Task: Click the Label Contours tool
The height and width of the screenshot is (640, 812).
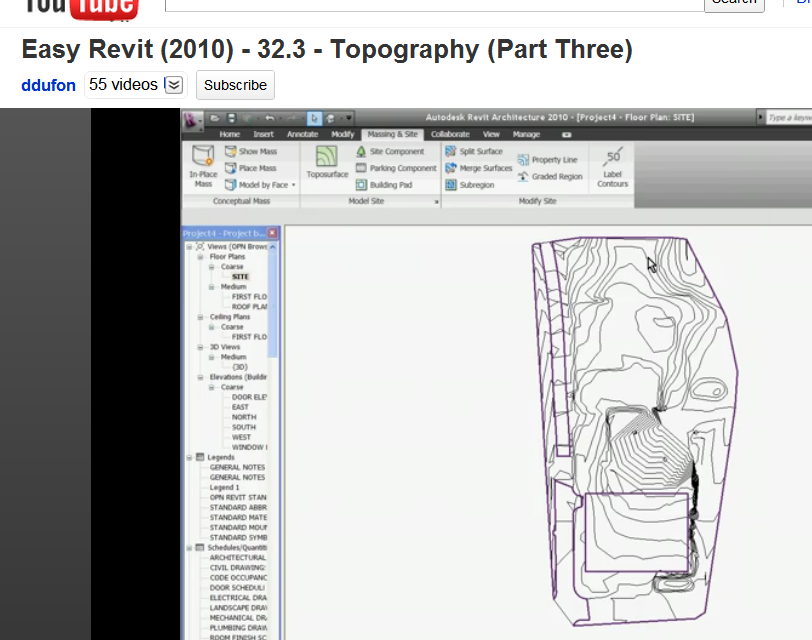Action: coord(613,167)
